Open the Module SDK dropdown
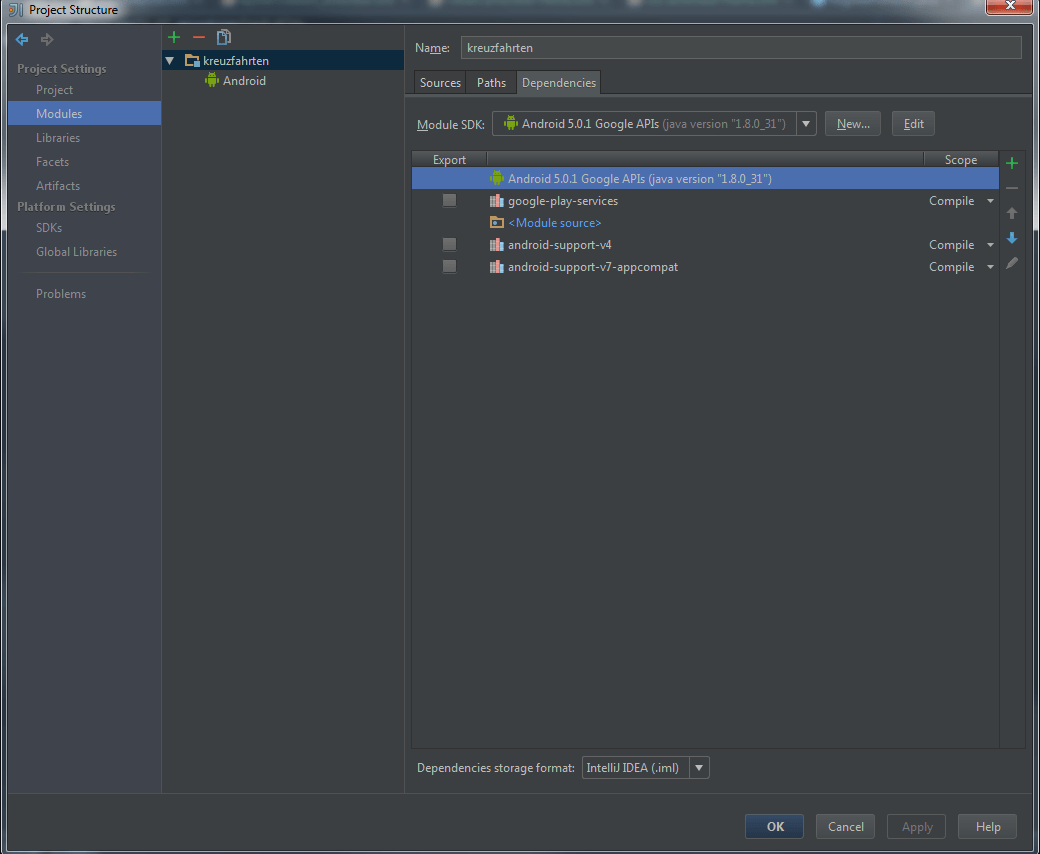This screenshot has width=1040, height=854. 806,124
